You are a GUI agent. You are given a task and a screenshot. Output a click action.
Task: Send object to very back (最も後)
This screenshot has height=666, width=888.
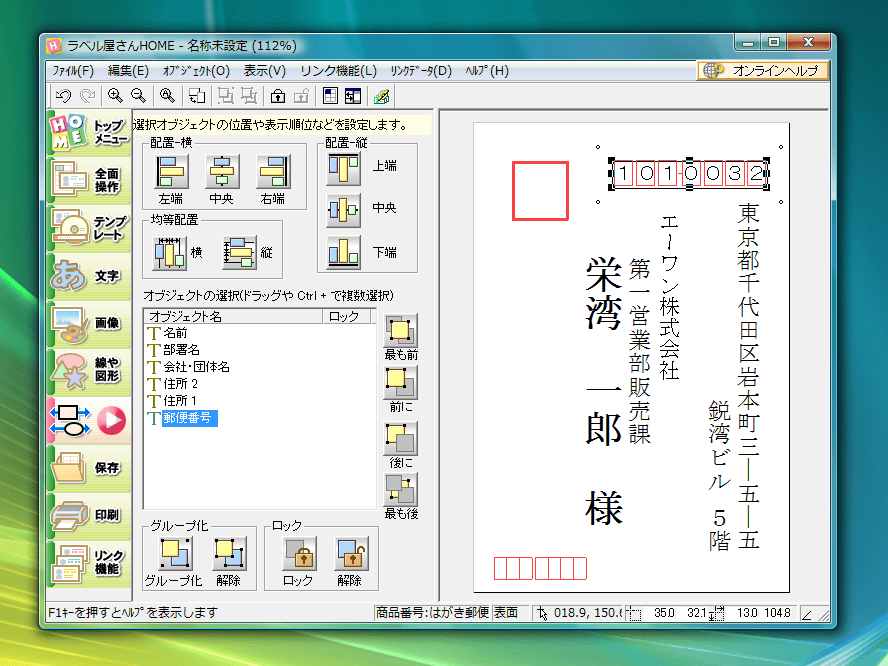click(x=400, y=490)
